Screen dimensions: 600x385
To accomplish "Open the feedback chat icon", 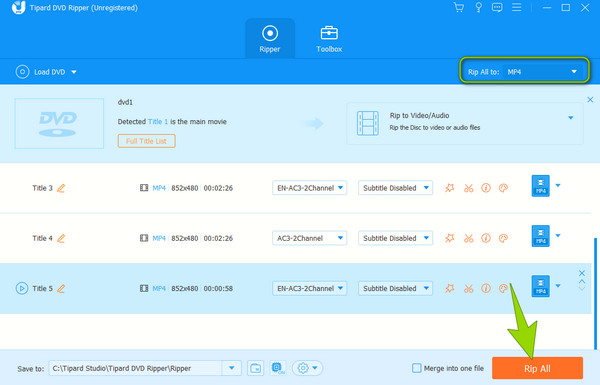I will click(497, 8).
